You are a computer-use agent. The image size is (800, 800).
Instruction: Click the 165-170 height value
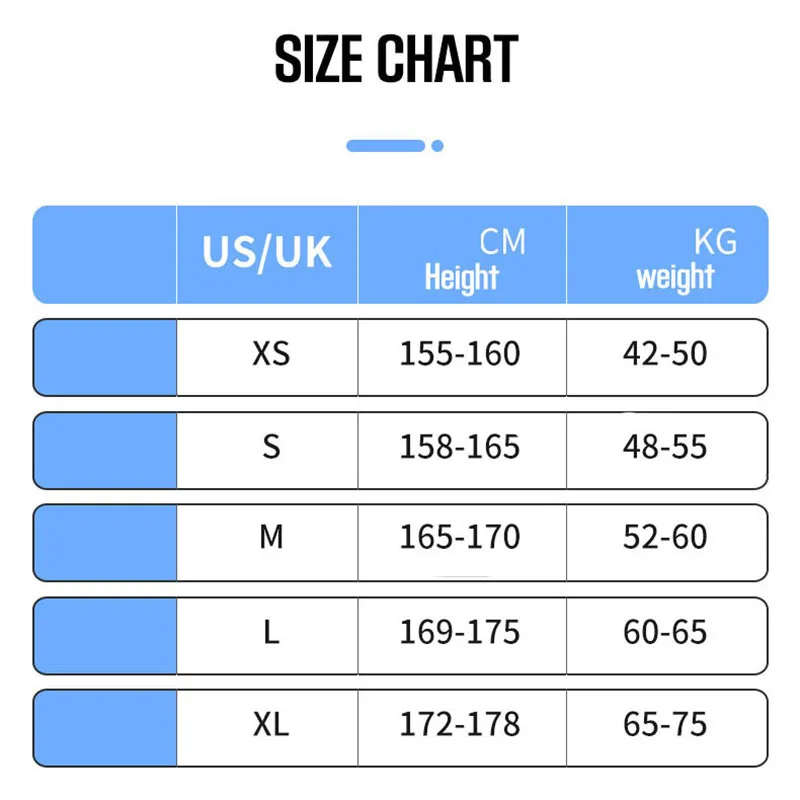click(x=460, y=538)
